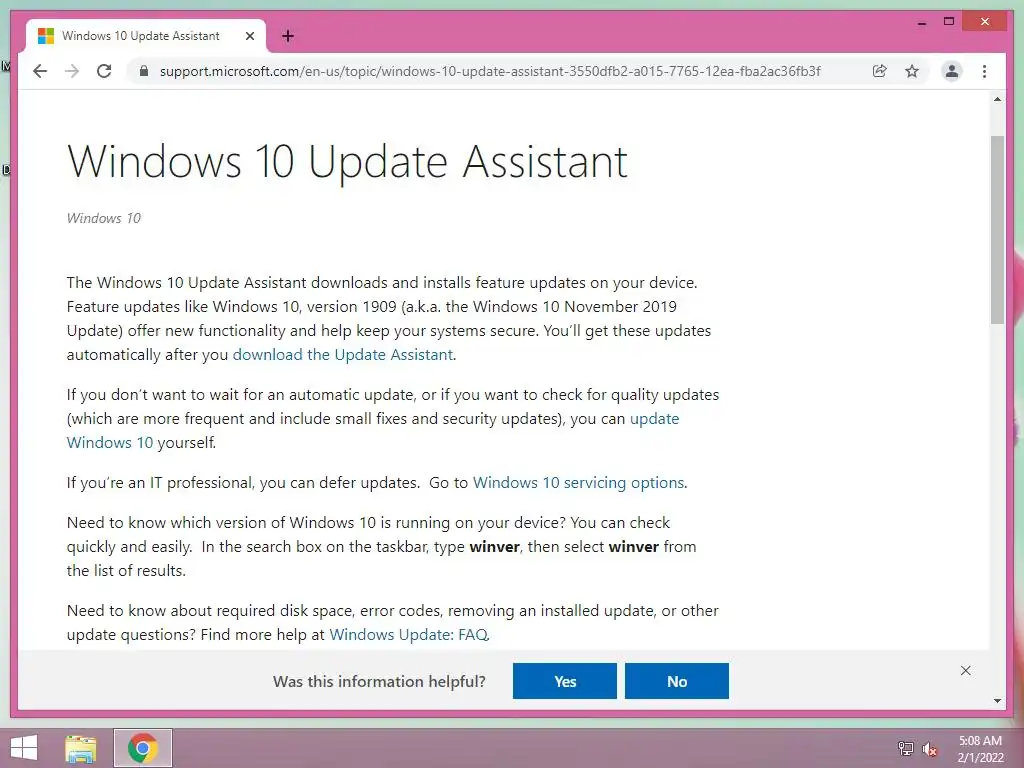Click the bold winver after 'type'
Viewport: 1024px width, 768px height.
click(x=494, y=547)
